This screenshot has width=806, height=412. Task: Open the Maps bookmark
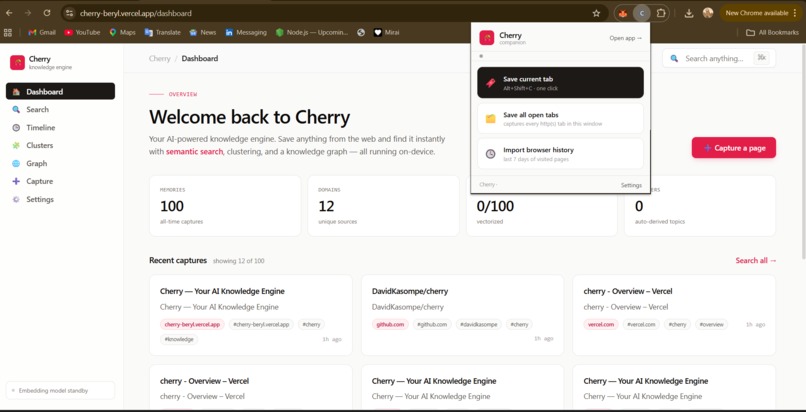pyautogui.click(x=122, y=32)
